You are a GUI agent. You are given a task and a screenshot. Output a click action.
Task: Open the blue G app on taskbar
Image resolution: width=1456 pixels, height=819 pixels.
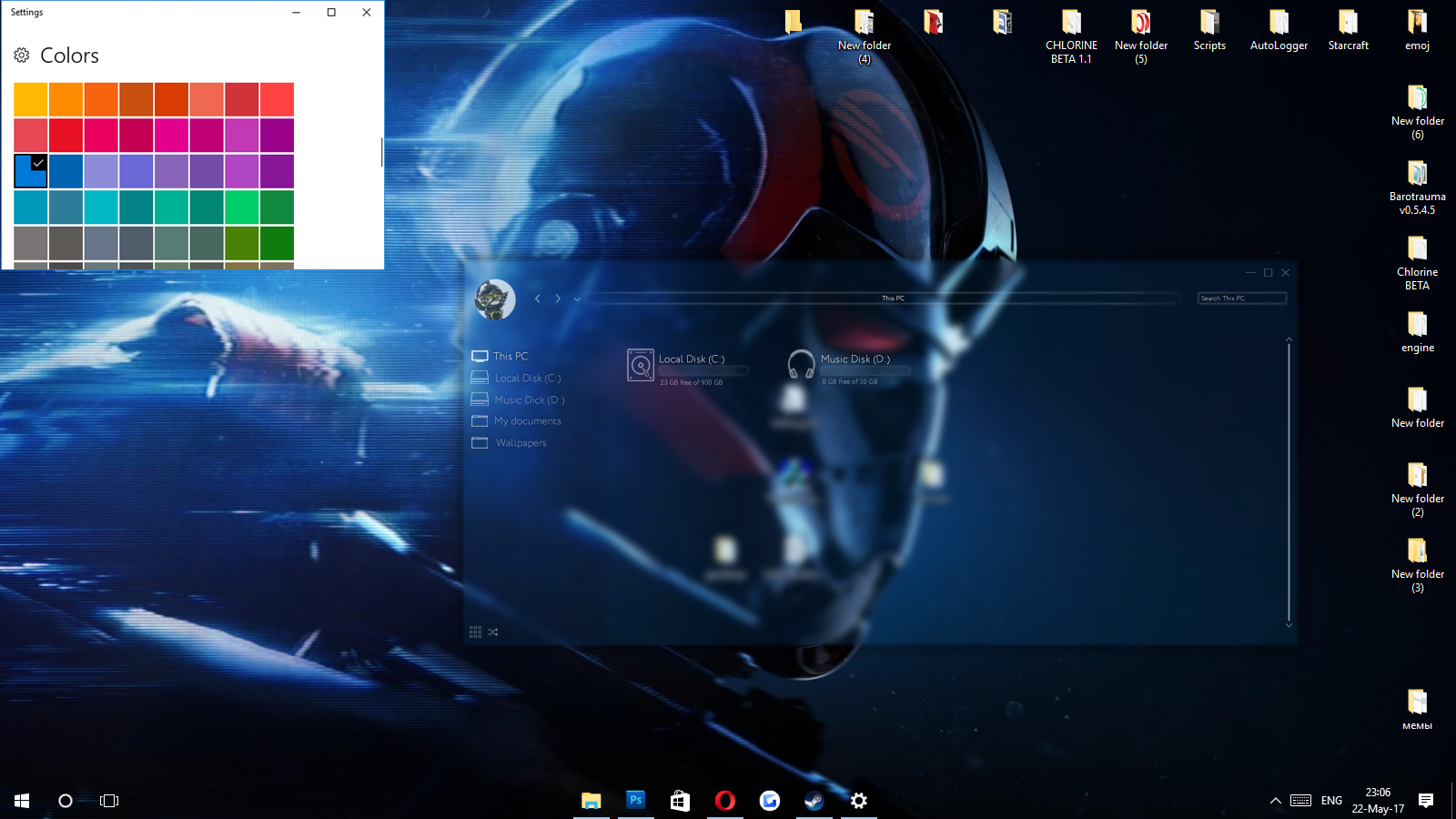click(769, 800)
